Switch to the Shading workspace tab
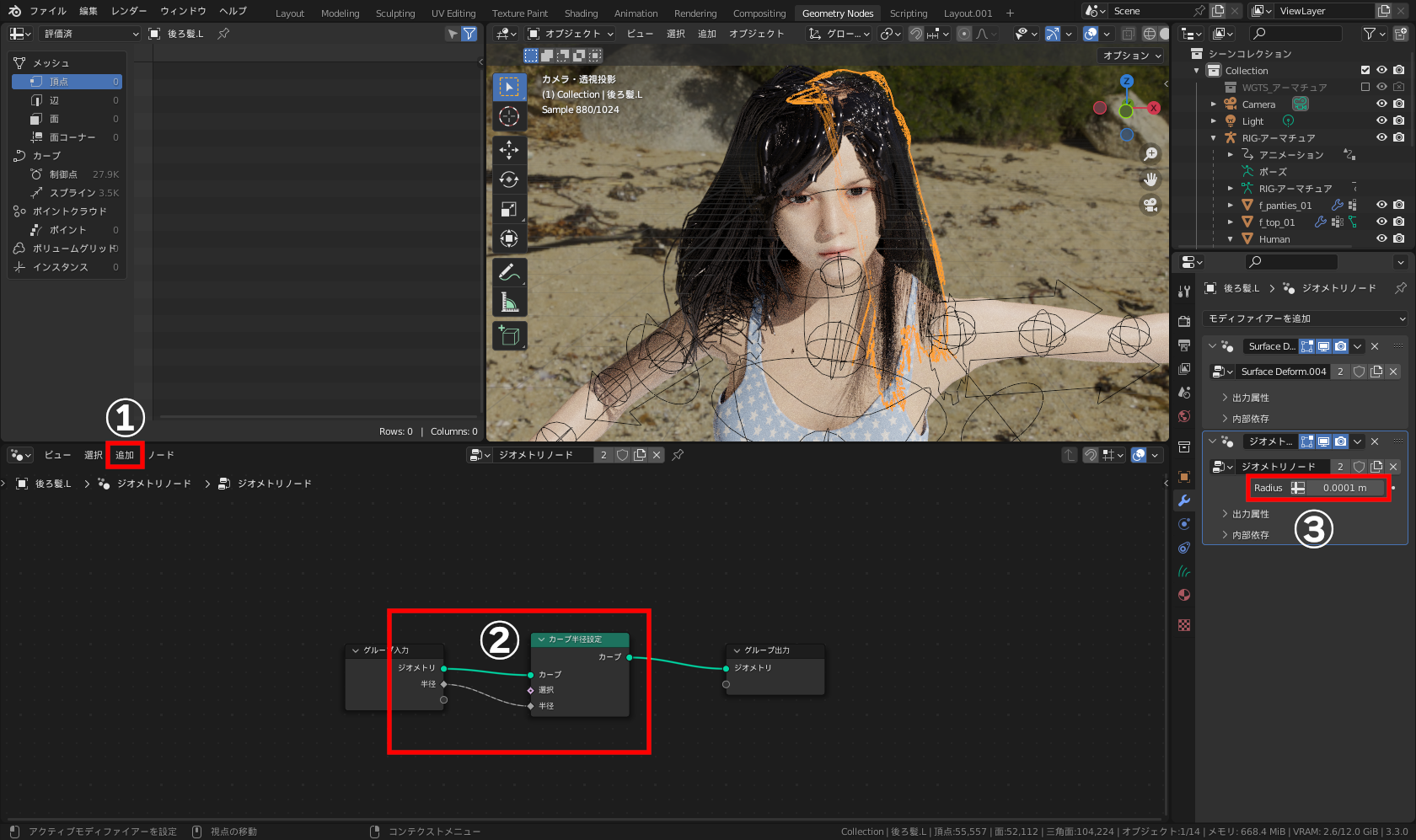Image resolution: width=1416 pixels, height=840 pixels. tap(581, 13)
